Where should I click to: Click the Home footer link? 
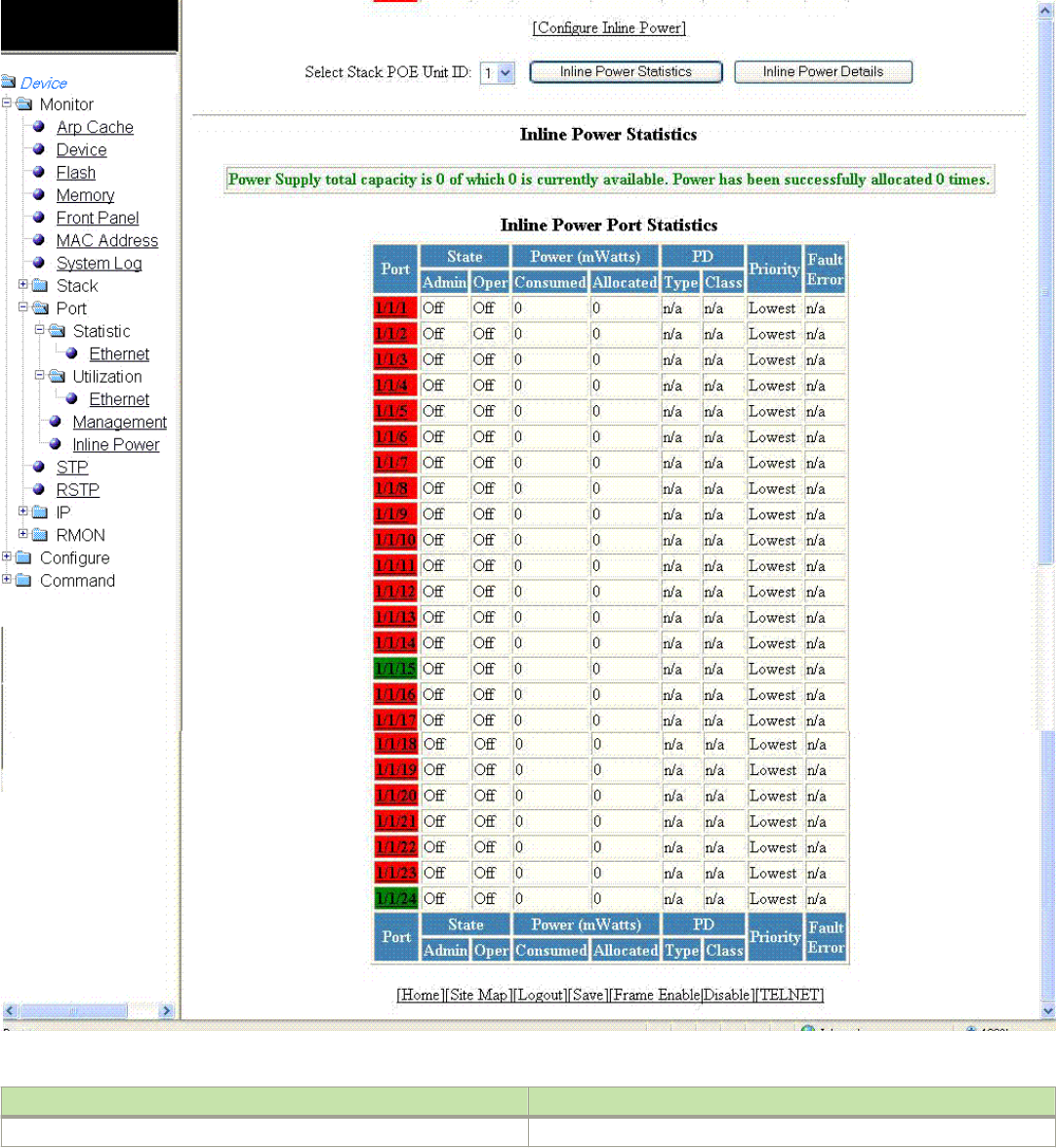point(420,995)
